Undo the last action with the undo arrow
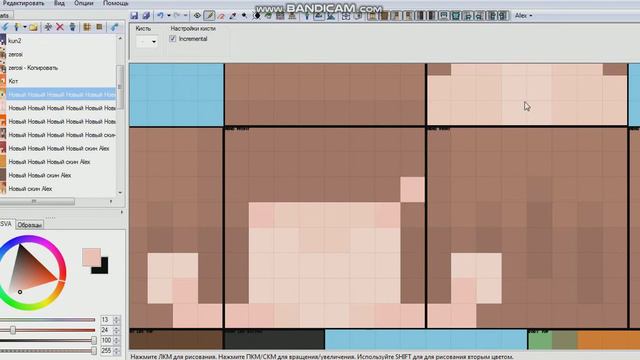 (160, 16)
